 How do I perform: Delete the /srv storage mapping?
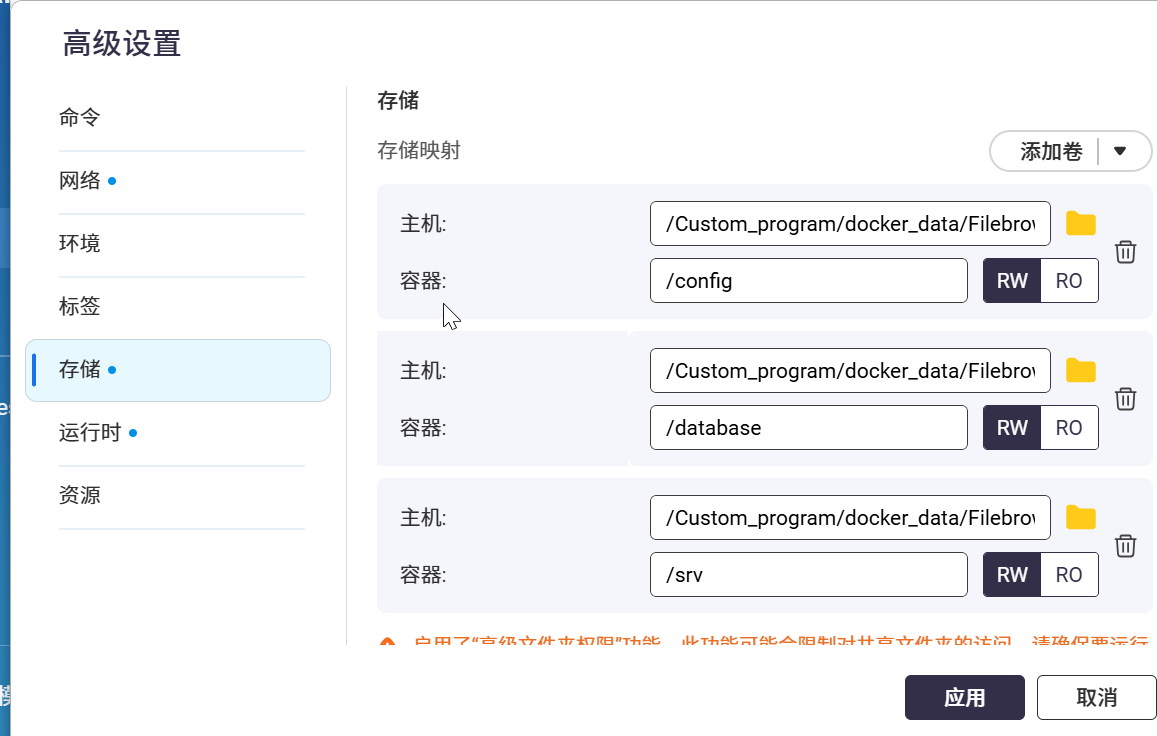[x=1125, y=546]
